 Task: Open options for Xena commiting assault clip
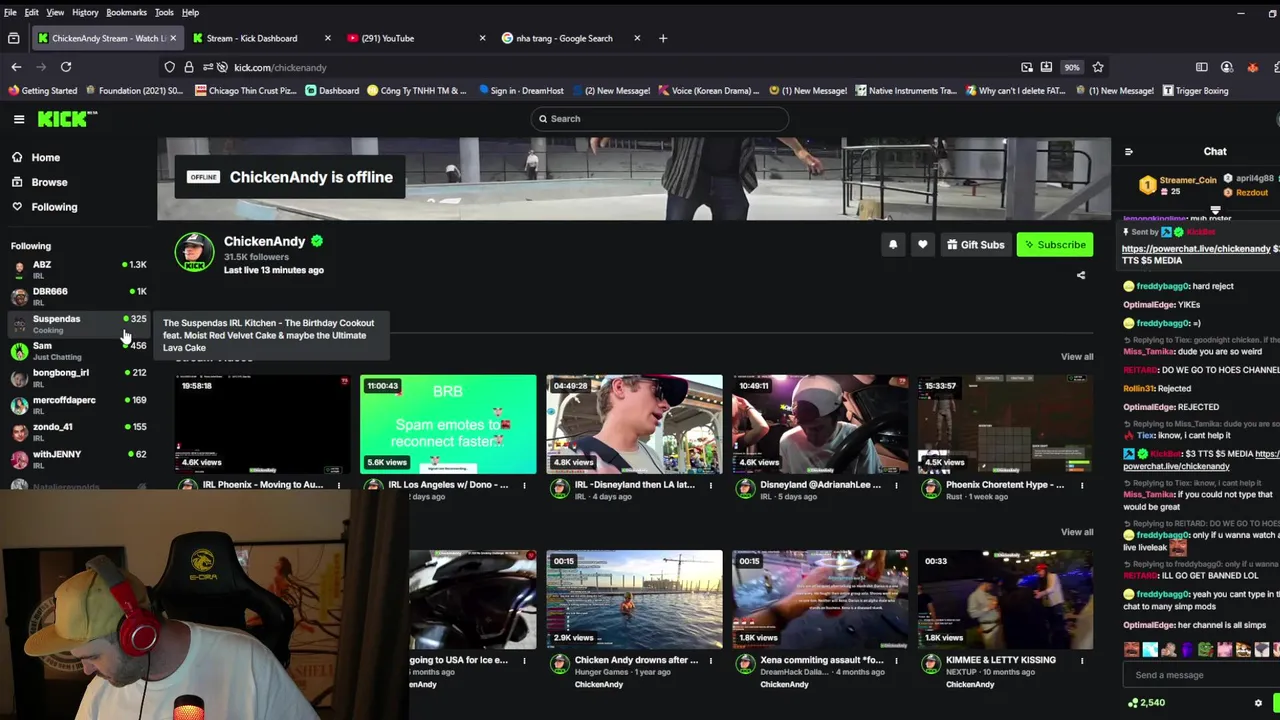click(896, 661)
